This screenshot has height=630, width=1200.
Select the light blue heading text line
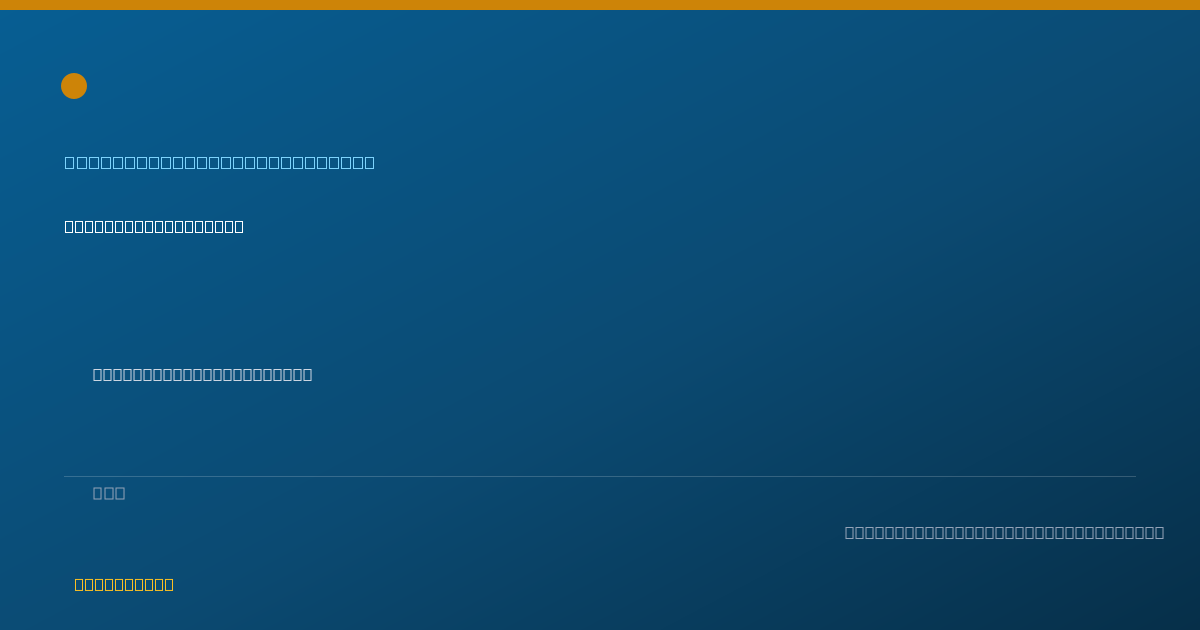[220, 162]
